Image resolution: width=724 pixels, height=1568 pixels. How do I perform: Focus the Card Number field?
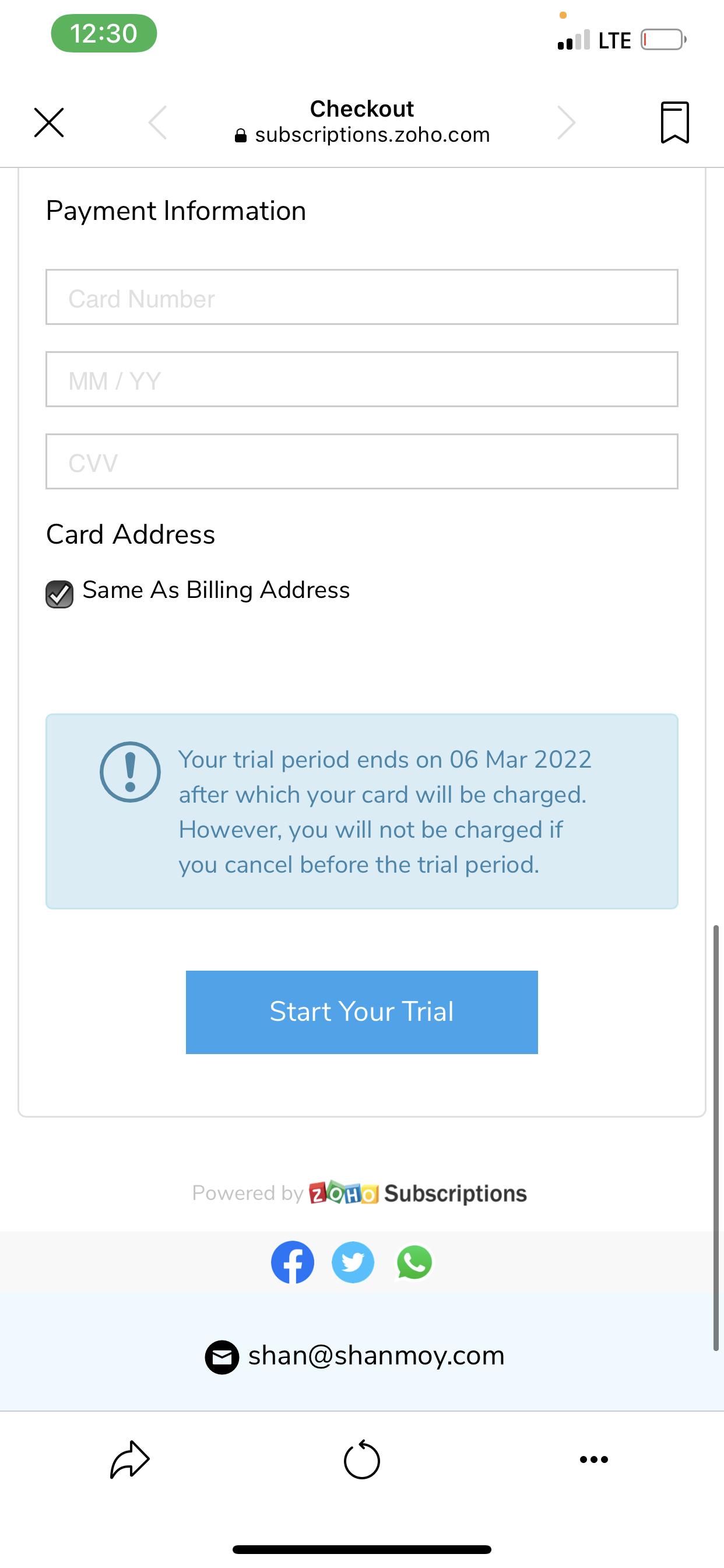(362, 297)
